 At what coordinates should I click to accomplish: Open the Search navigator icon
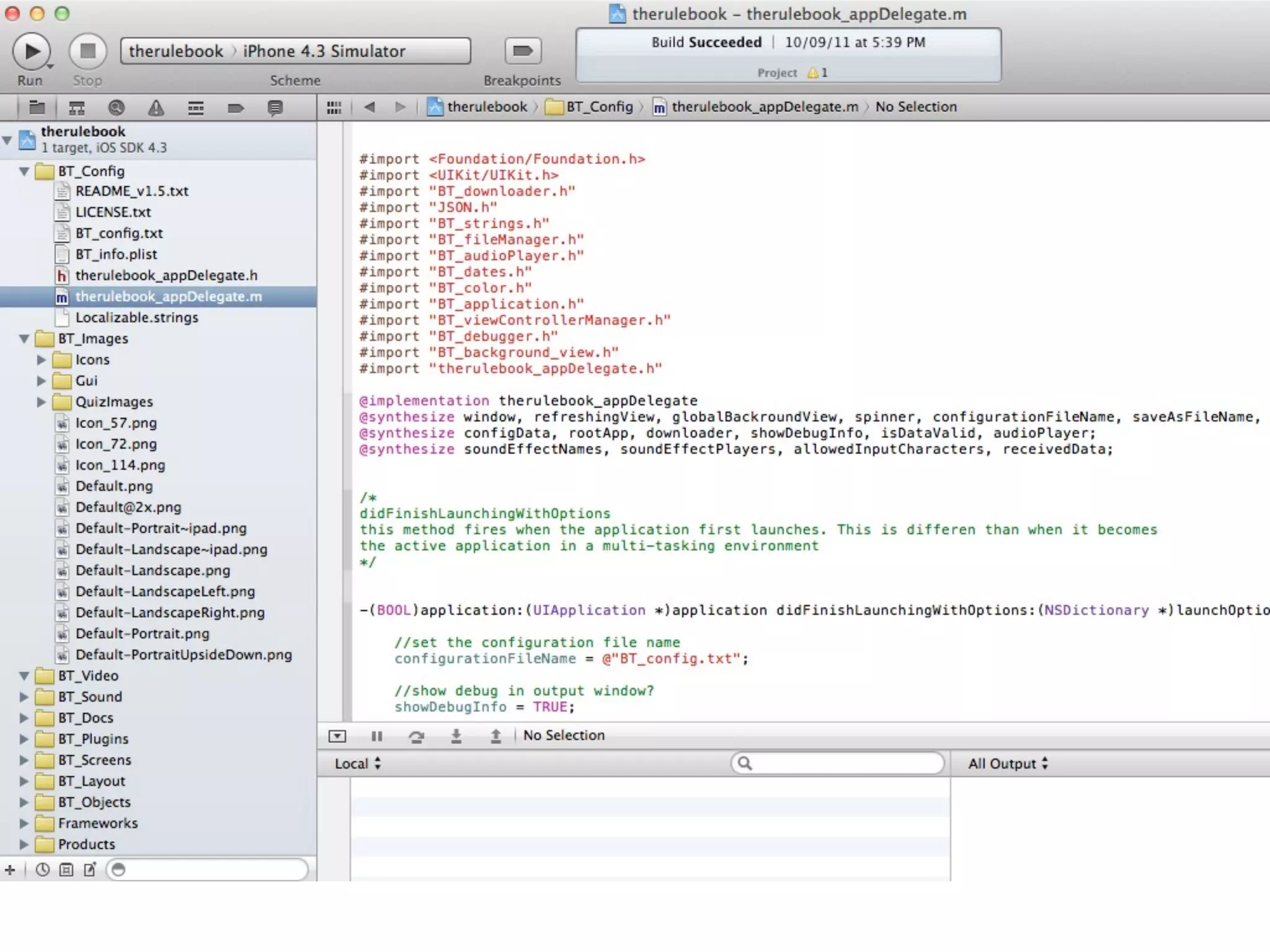coord(116,108)
